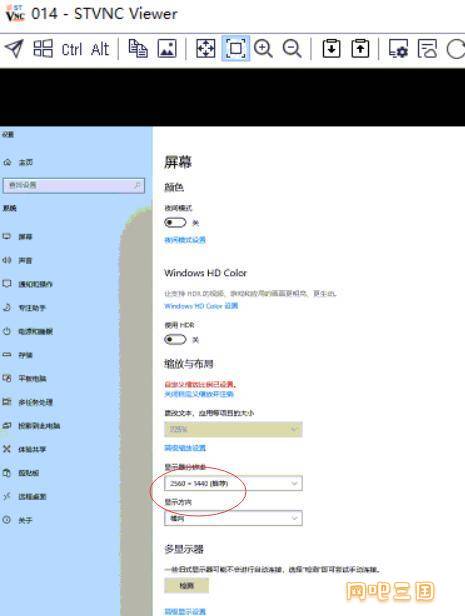
Task: Click the blue link under red custom scaling warning
Action: coord(199,394)
